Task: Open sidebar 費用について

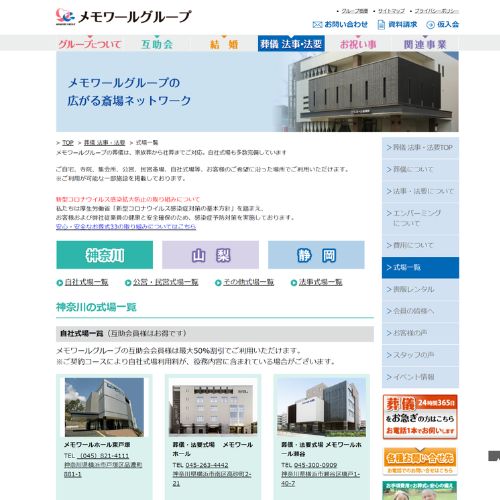Action: [420, 245]
